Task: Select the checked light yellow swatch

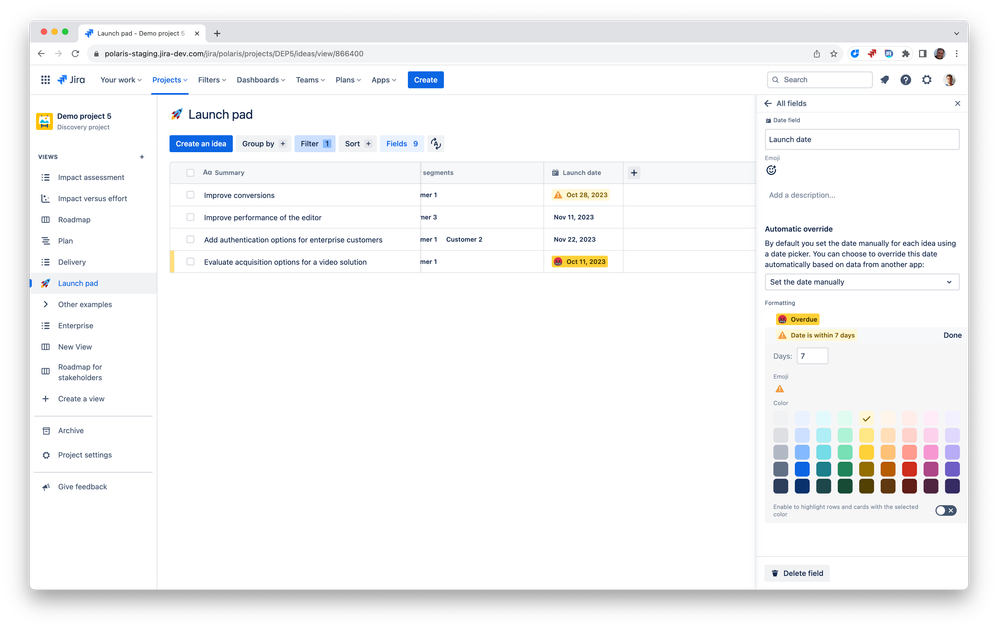Action: [866, 418]
